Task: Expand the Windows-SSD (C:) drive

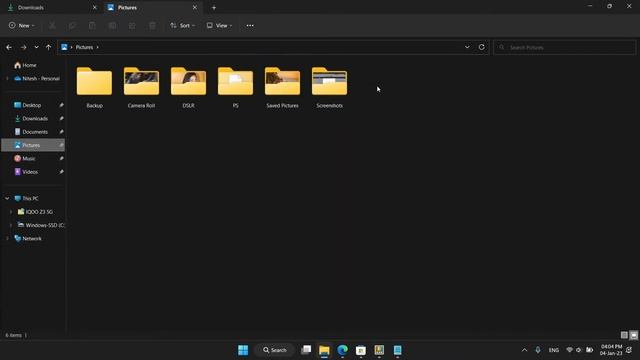Action: [11, 225]
